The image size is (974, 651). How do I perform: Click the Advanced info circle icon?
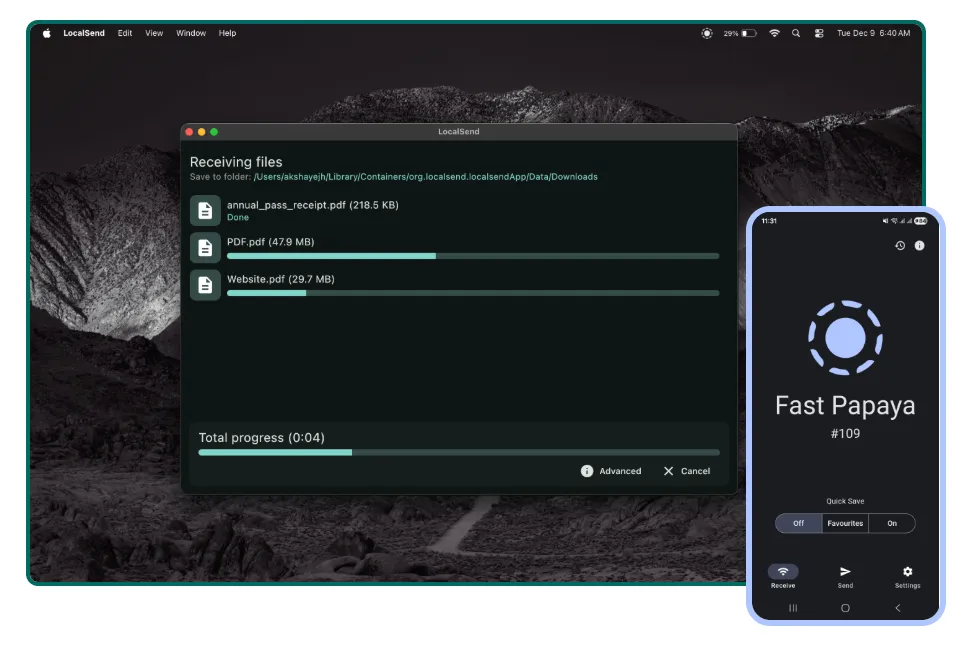587,471
